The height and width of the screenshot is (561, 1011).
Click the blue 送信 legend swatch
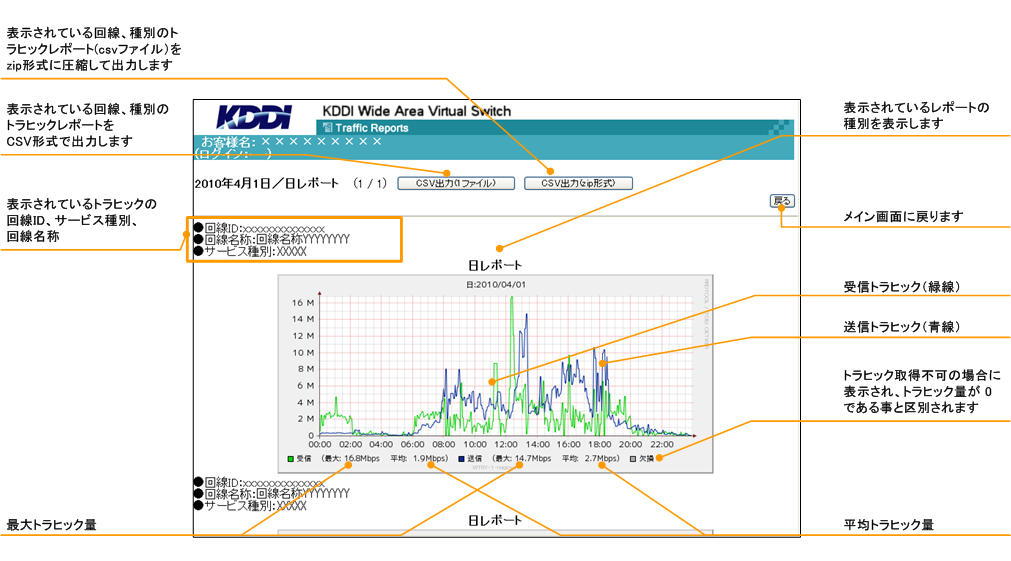(x=462, y=458)
